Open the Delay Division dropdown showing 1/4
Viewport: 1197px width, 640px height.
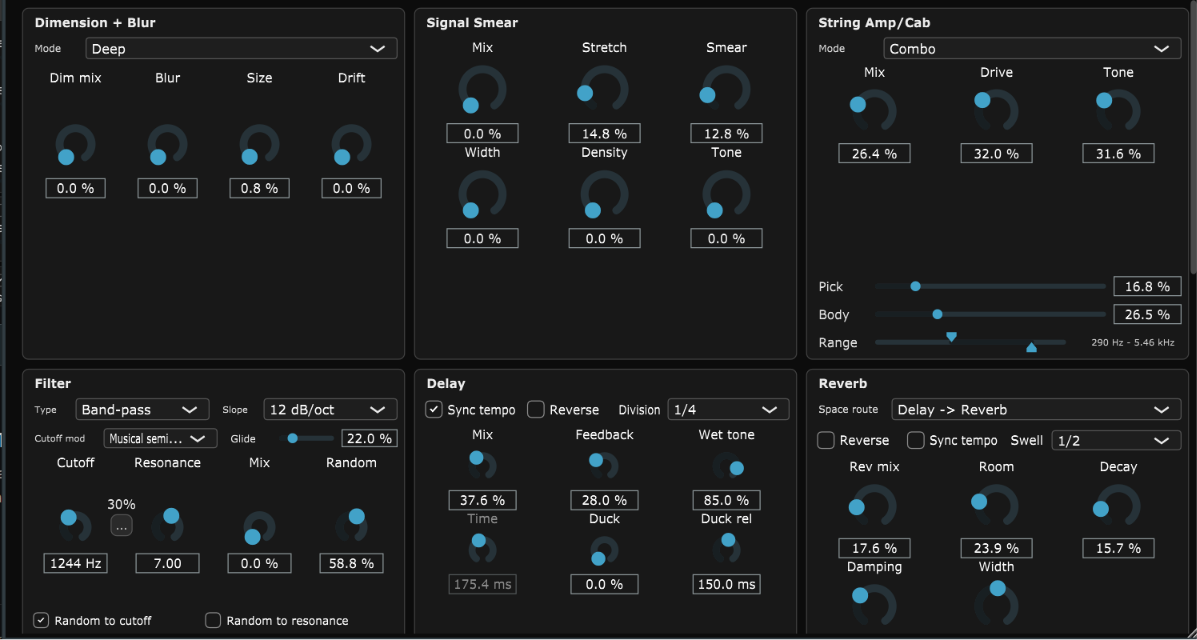coord(728,409)
